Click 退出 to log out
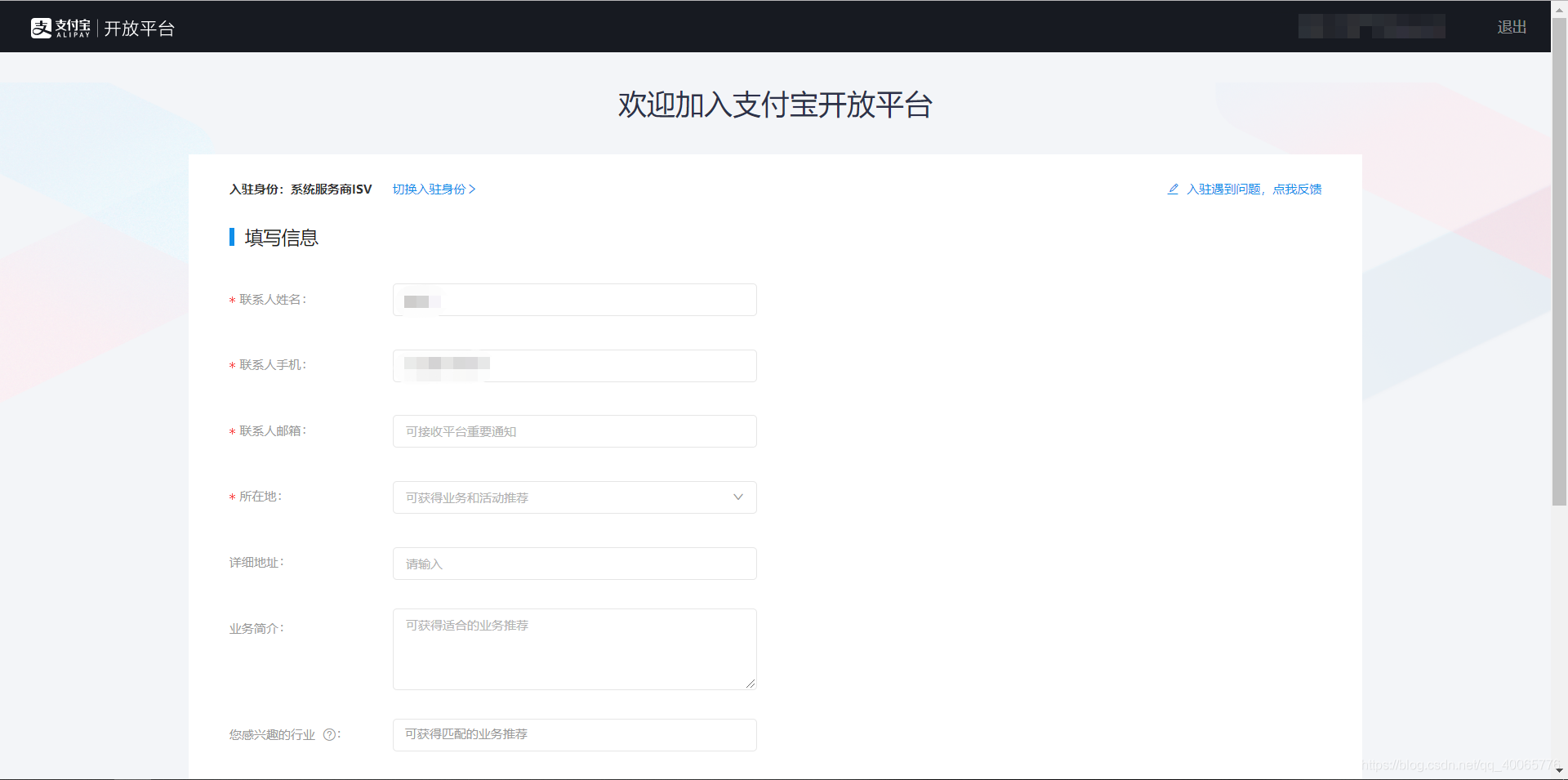Image resolution: width=1568 pixels, height=780 pixels. coord(1512,27)
